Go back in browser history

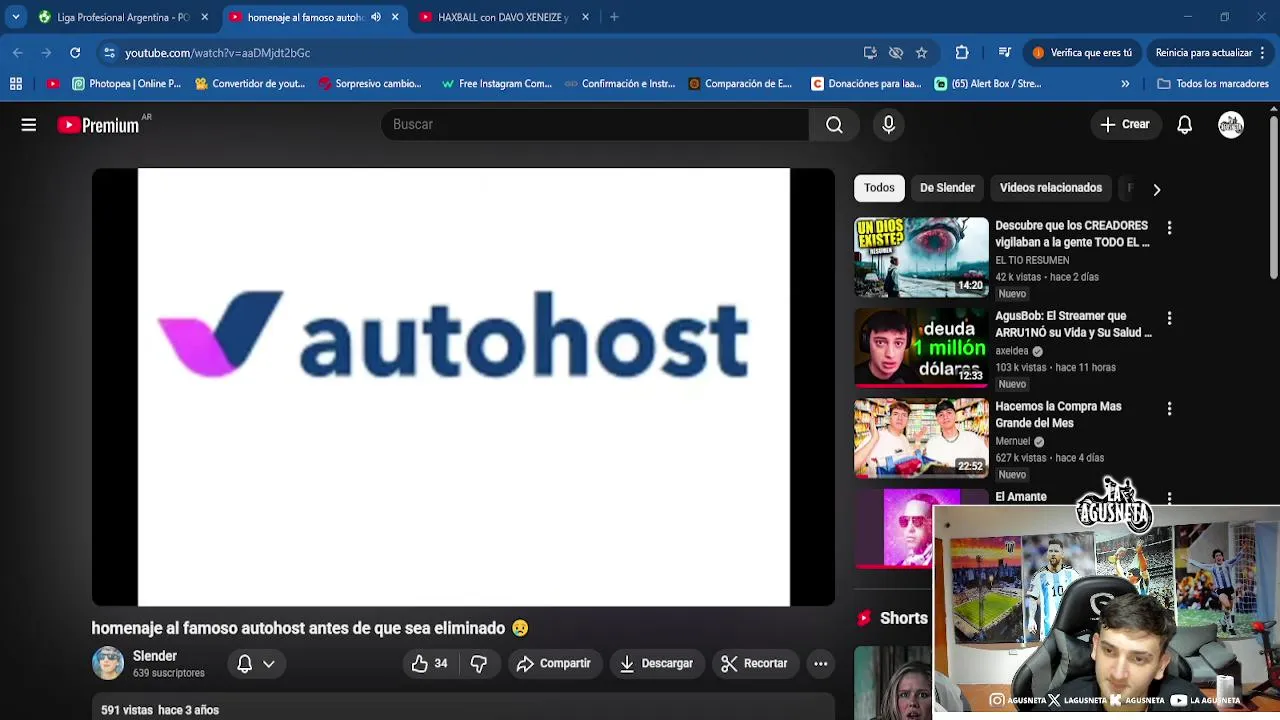click(18, 53)
